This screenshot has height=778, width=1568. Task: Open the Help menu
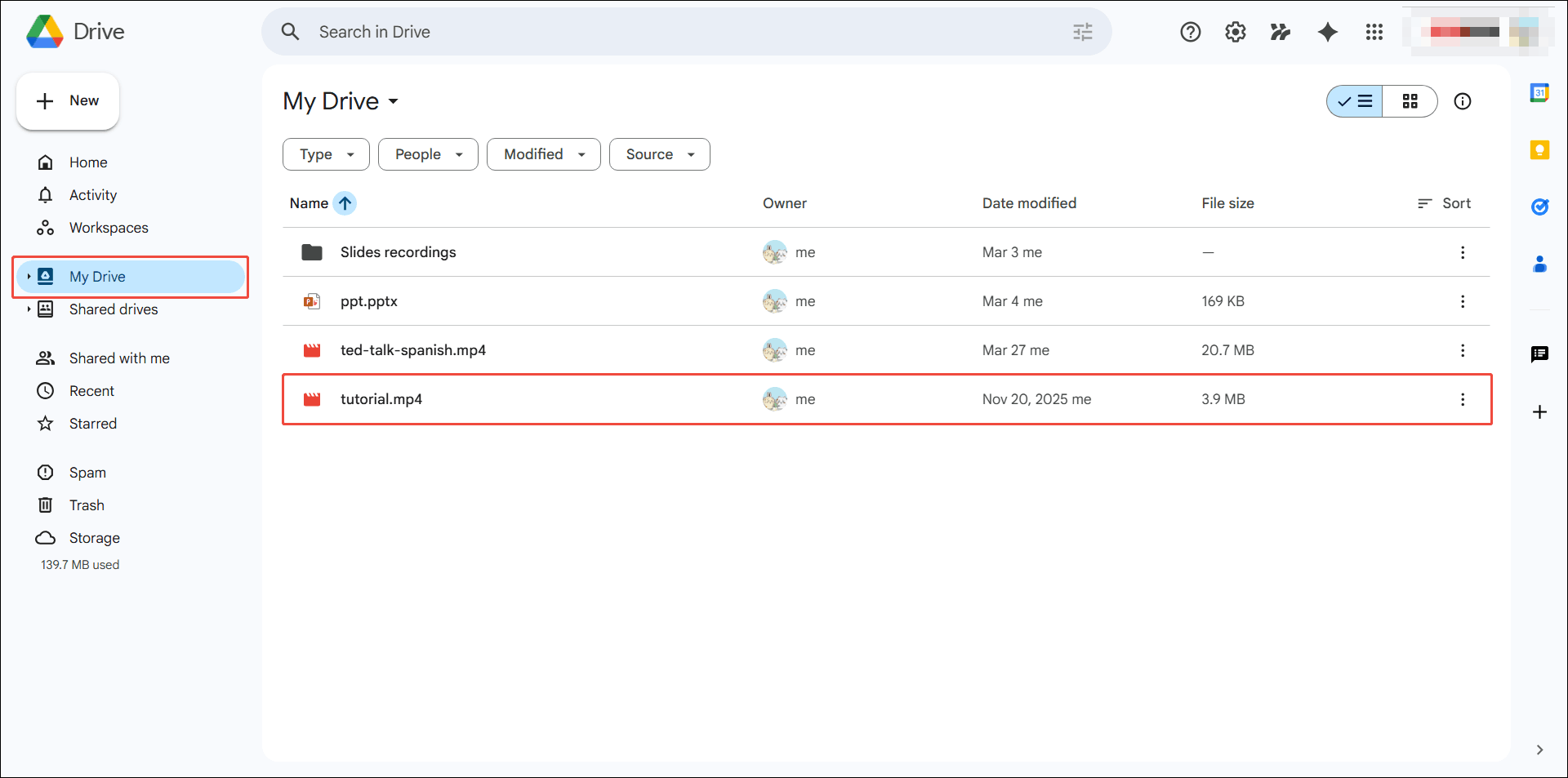coord(1190,32)
